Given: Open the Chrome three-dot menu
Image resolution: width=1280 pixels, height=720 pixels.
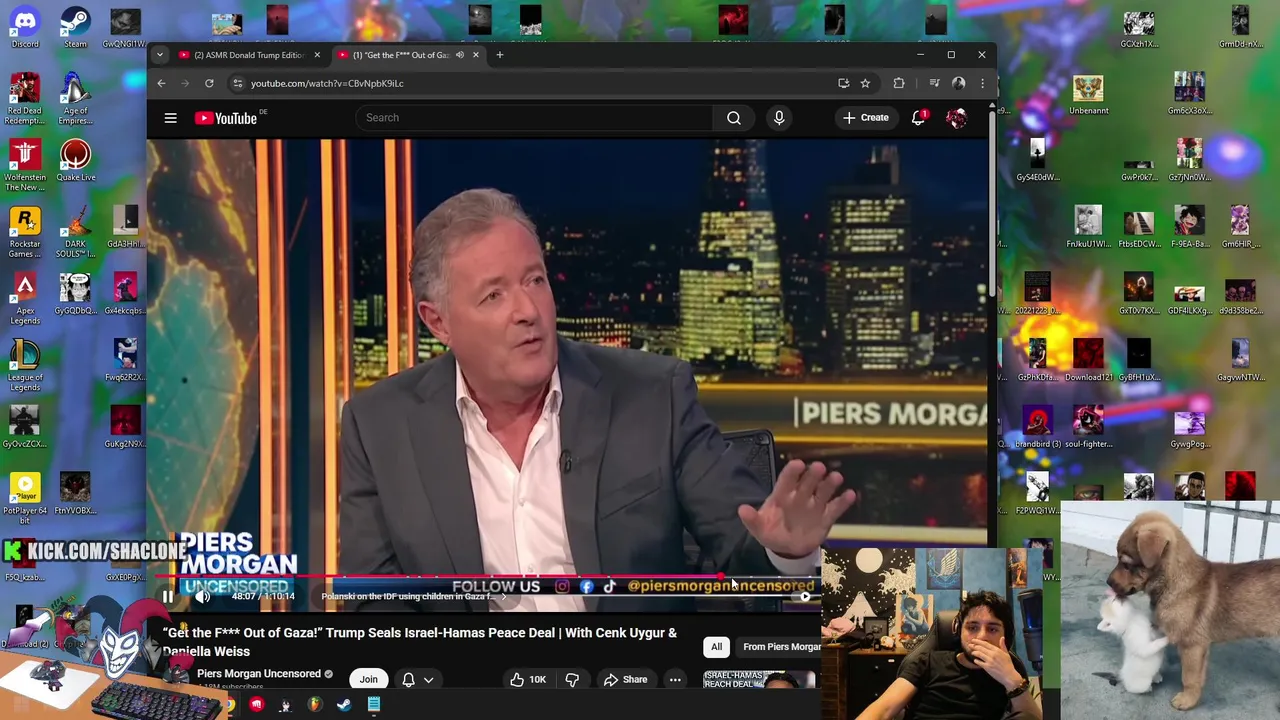Looking at the screenshot, I should coord(982,83).
